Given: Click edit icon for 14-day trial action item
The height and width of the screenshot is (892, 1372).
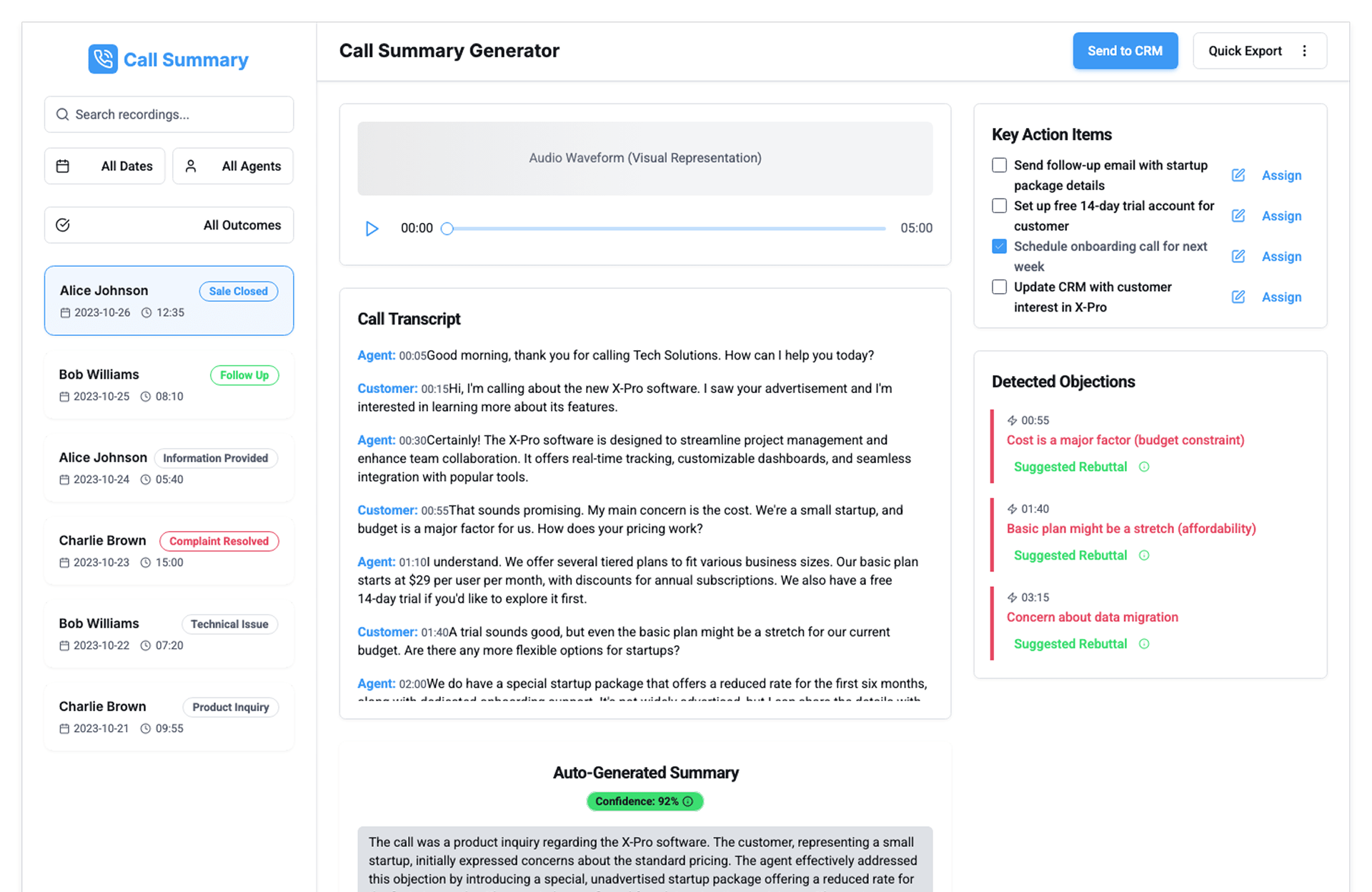Looking at the screenshot, I should 1238,216.
